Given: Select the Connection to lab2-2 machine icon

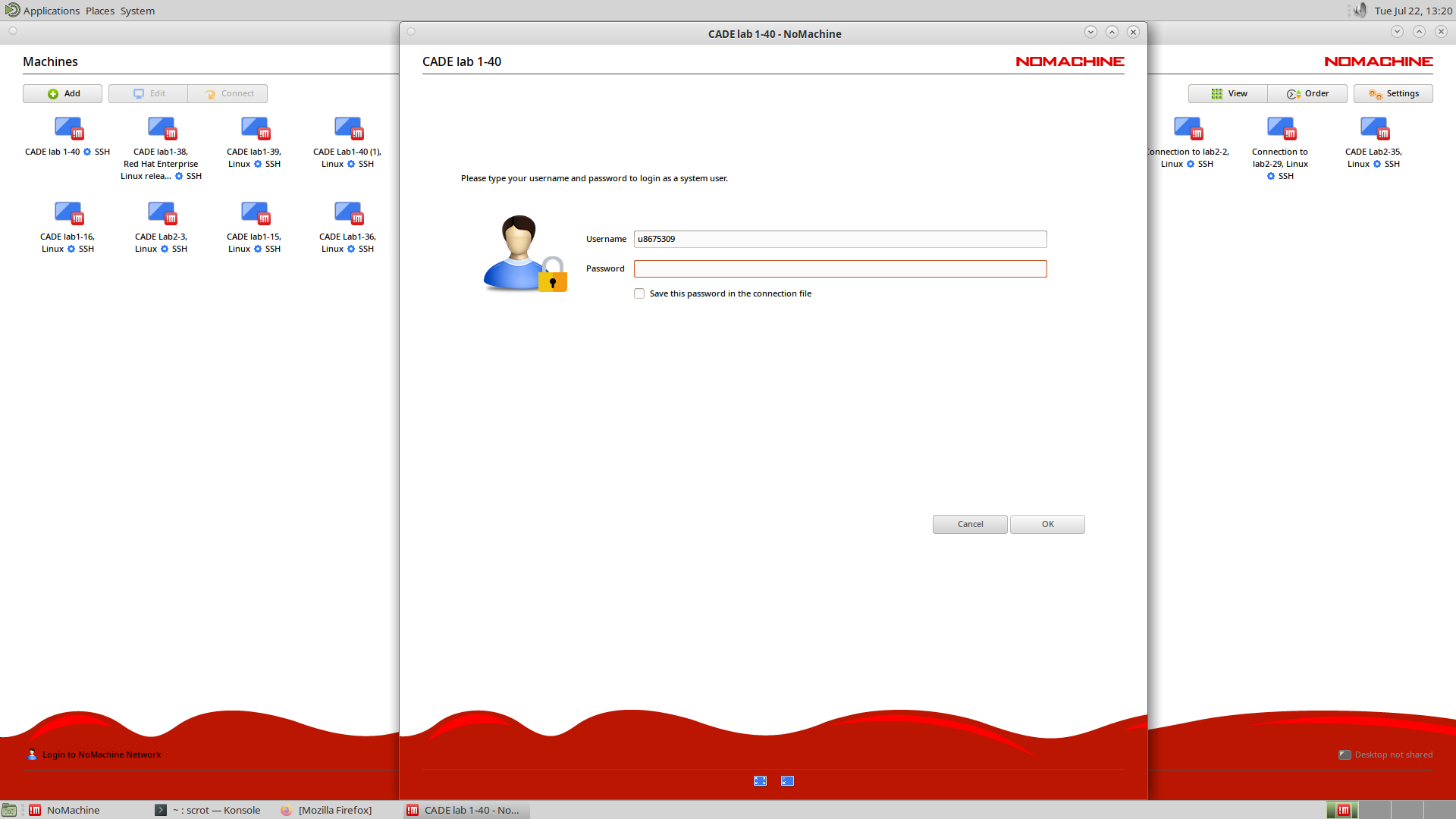Looking at the screenshot, I should pos(1188,129).
